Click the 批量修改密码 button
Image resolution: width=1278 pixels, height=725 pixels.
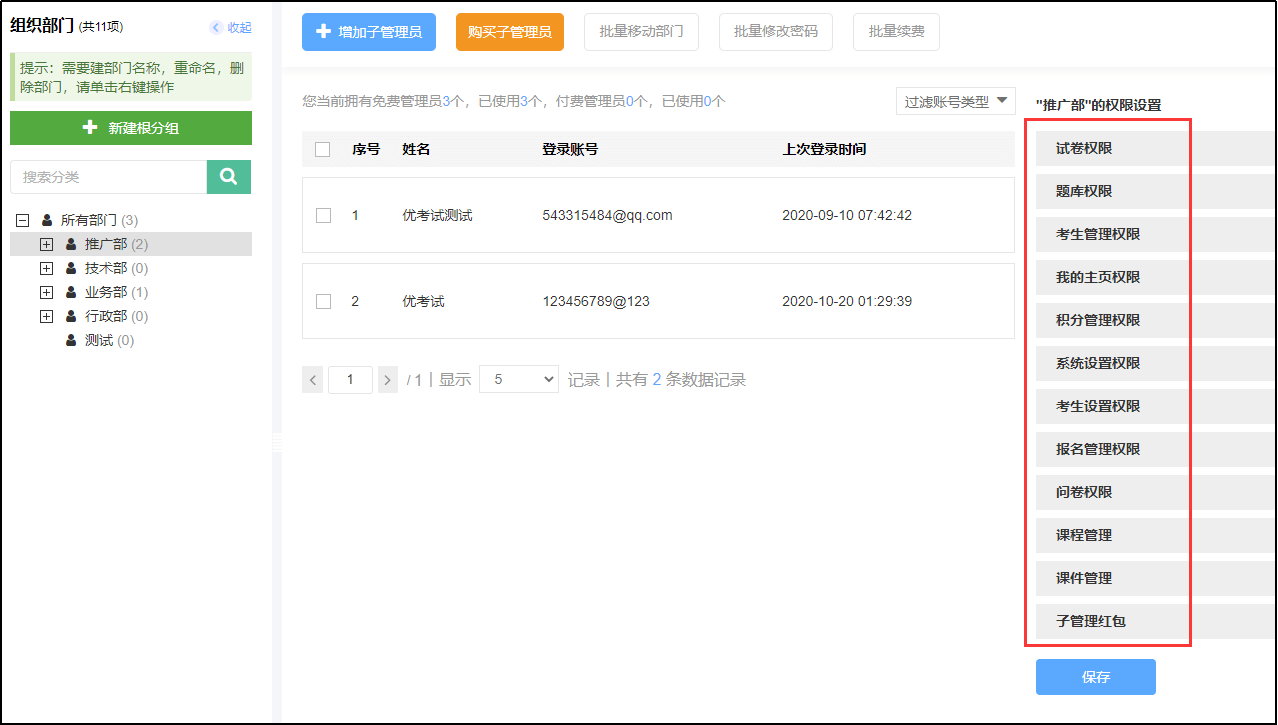776,32
